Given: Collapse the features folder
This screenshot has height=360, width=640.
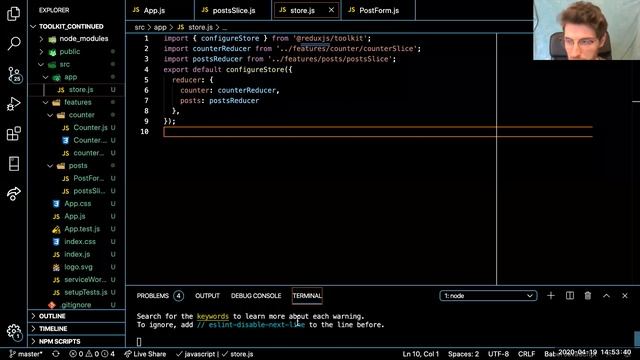Looking at the screenshot, I should point(76,102).
